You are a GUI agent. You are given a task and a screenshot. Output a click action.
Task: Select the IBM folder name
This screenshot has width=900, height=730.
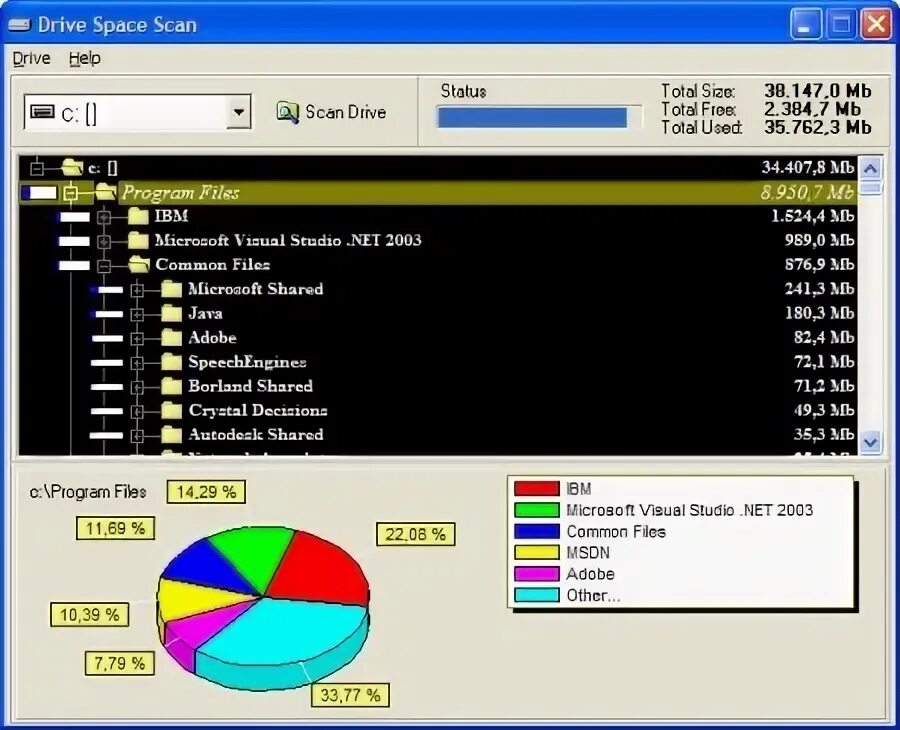171,216
